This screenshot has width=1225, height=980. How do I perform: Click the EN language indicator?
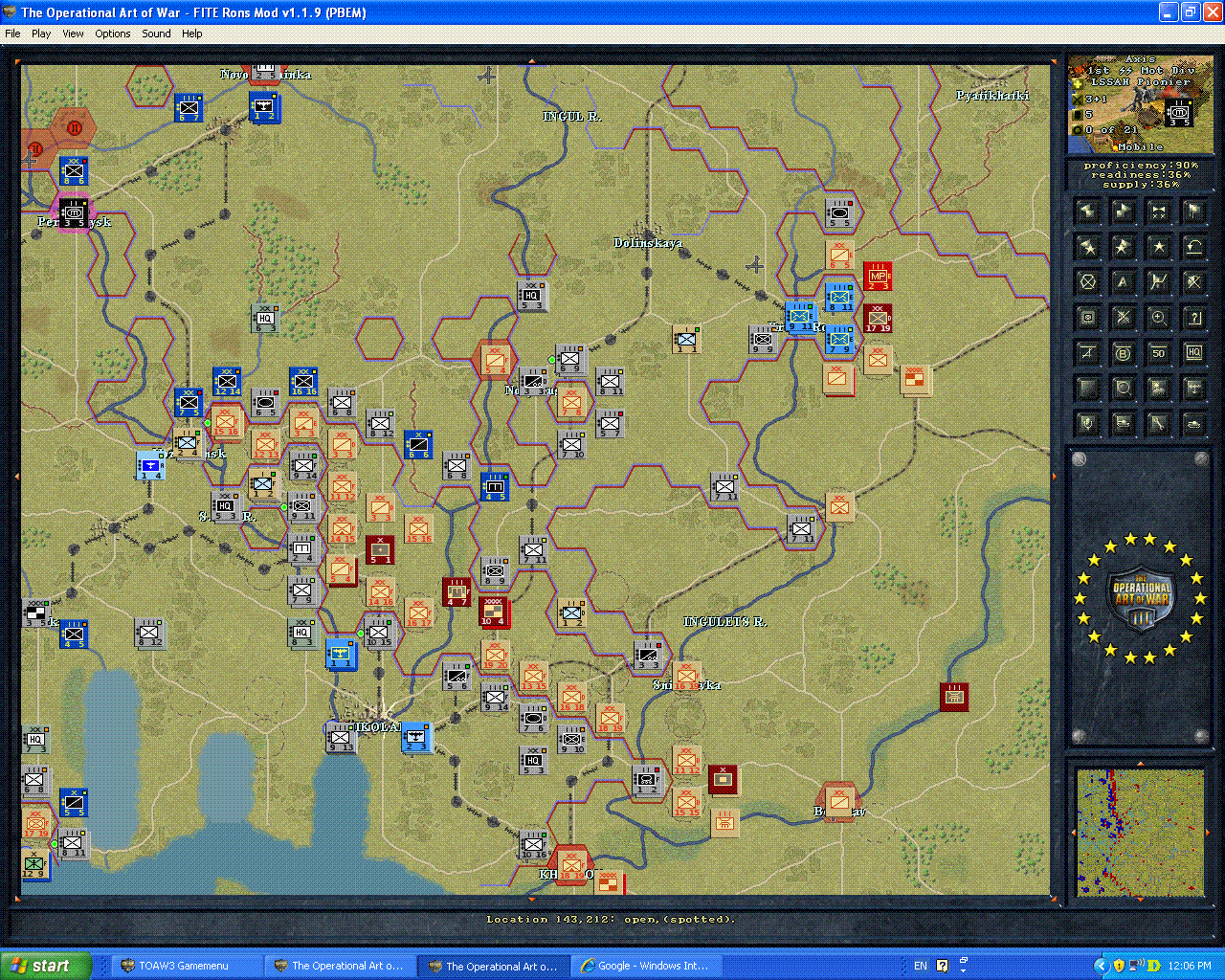tap(921, 966)
